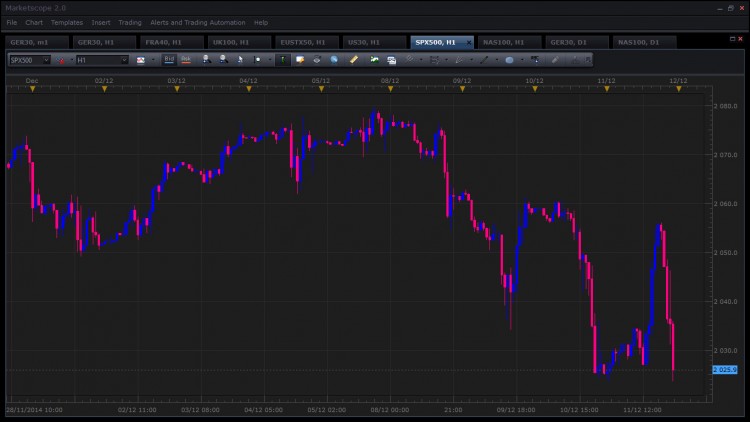Click the 2 050.0 price axis label

[x=726, y=253]
